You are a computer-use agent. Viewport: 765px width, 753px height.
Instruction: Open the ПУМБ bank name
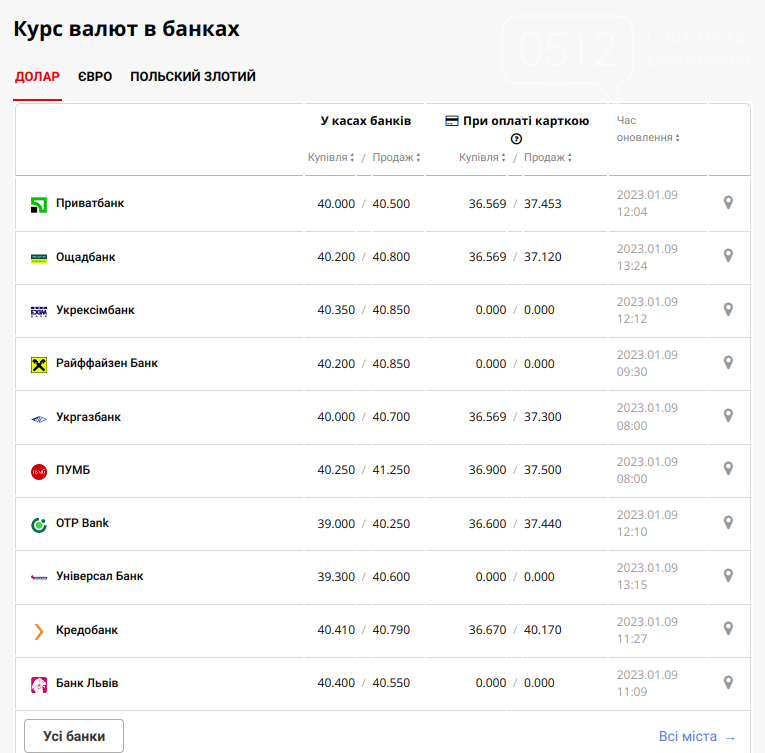click(73, 470)
